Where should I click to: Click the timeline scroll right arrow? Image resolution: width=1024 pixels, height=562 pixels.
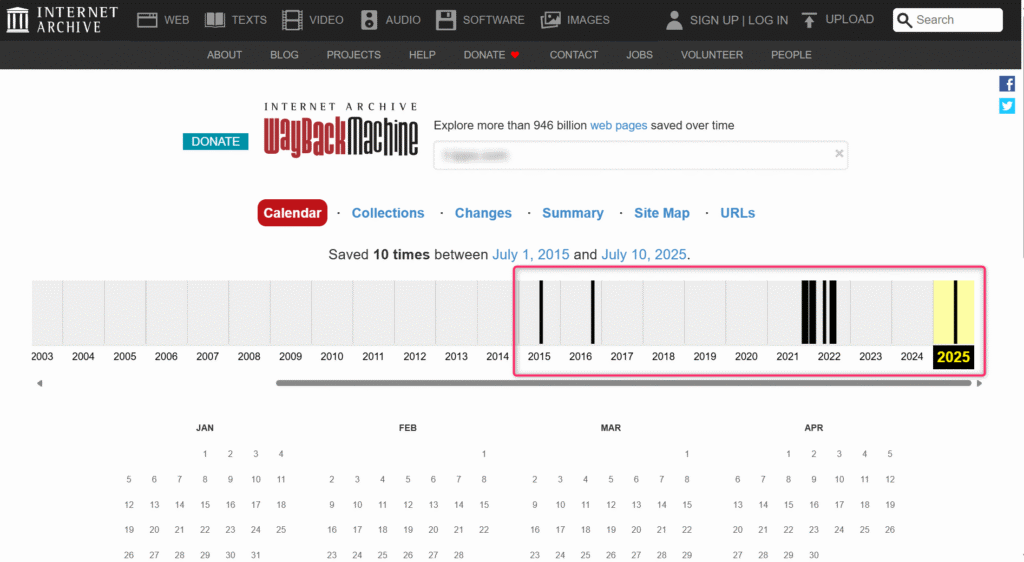pos(979,383)
